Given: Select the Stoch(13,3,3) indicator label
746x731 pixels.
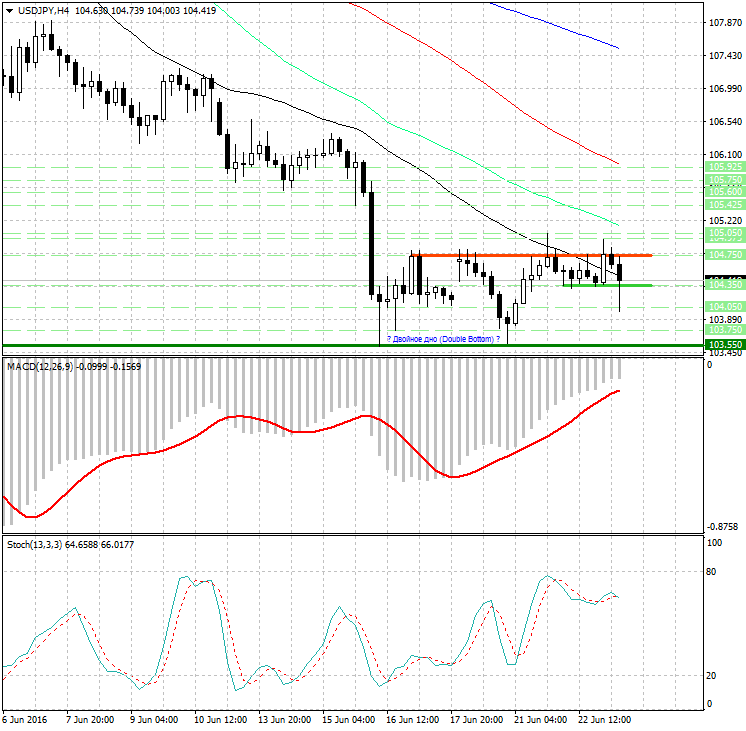Looking at the screenshot, I should (x=34, y=544).
